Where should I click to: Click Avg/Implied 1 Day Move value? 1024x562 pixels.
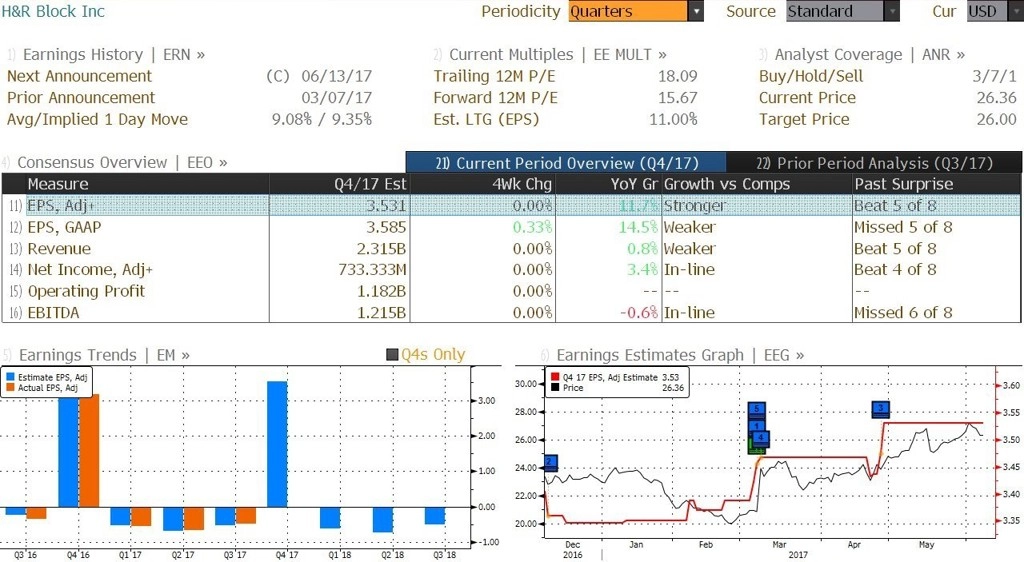click(321, 119)
